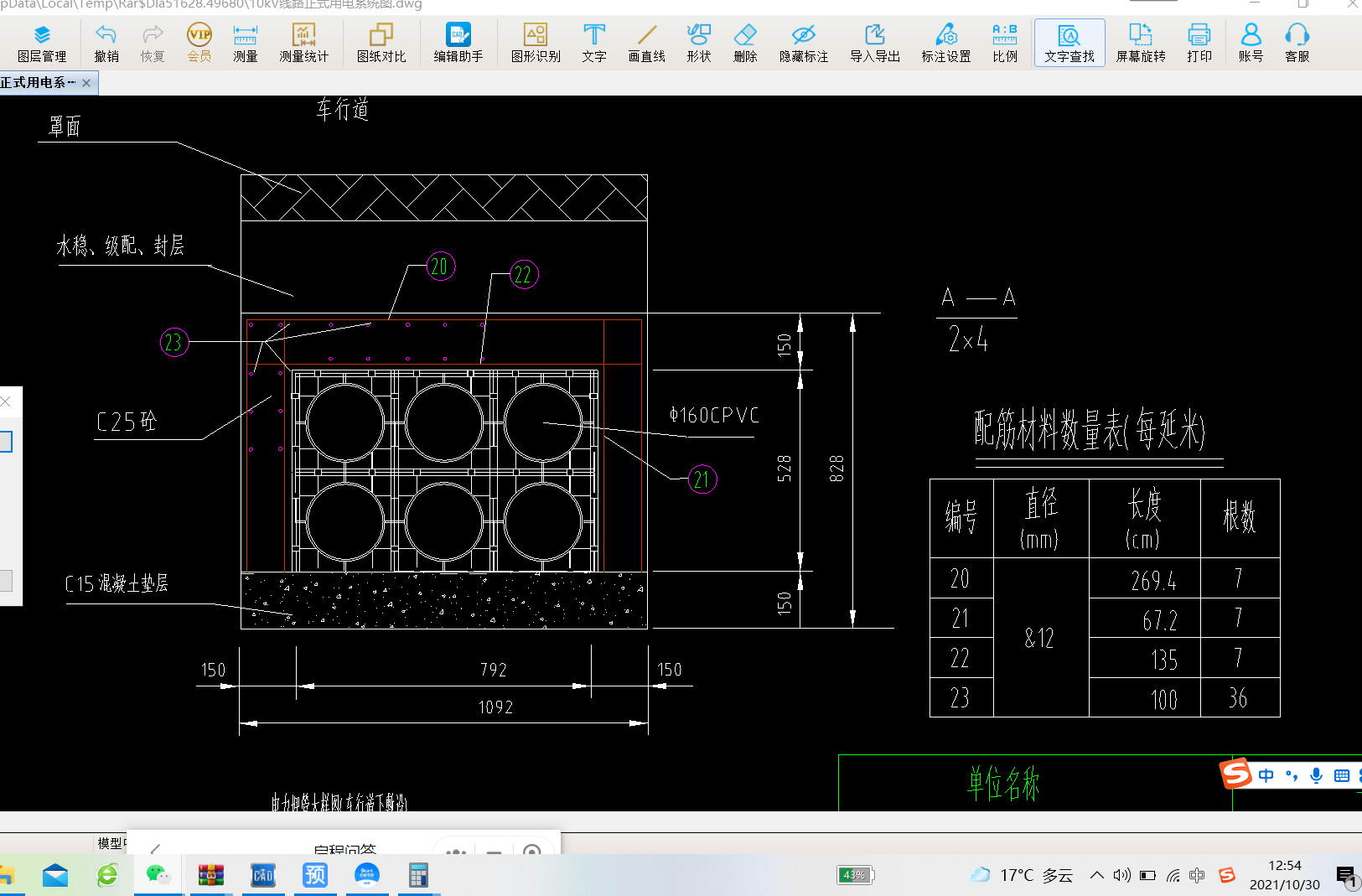The height and width of the screenshot is (896, 1362).
Task: Click the table cell value 269.4
Action: click(1154, 580)
